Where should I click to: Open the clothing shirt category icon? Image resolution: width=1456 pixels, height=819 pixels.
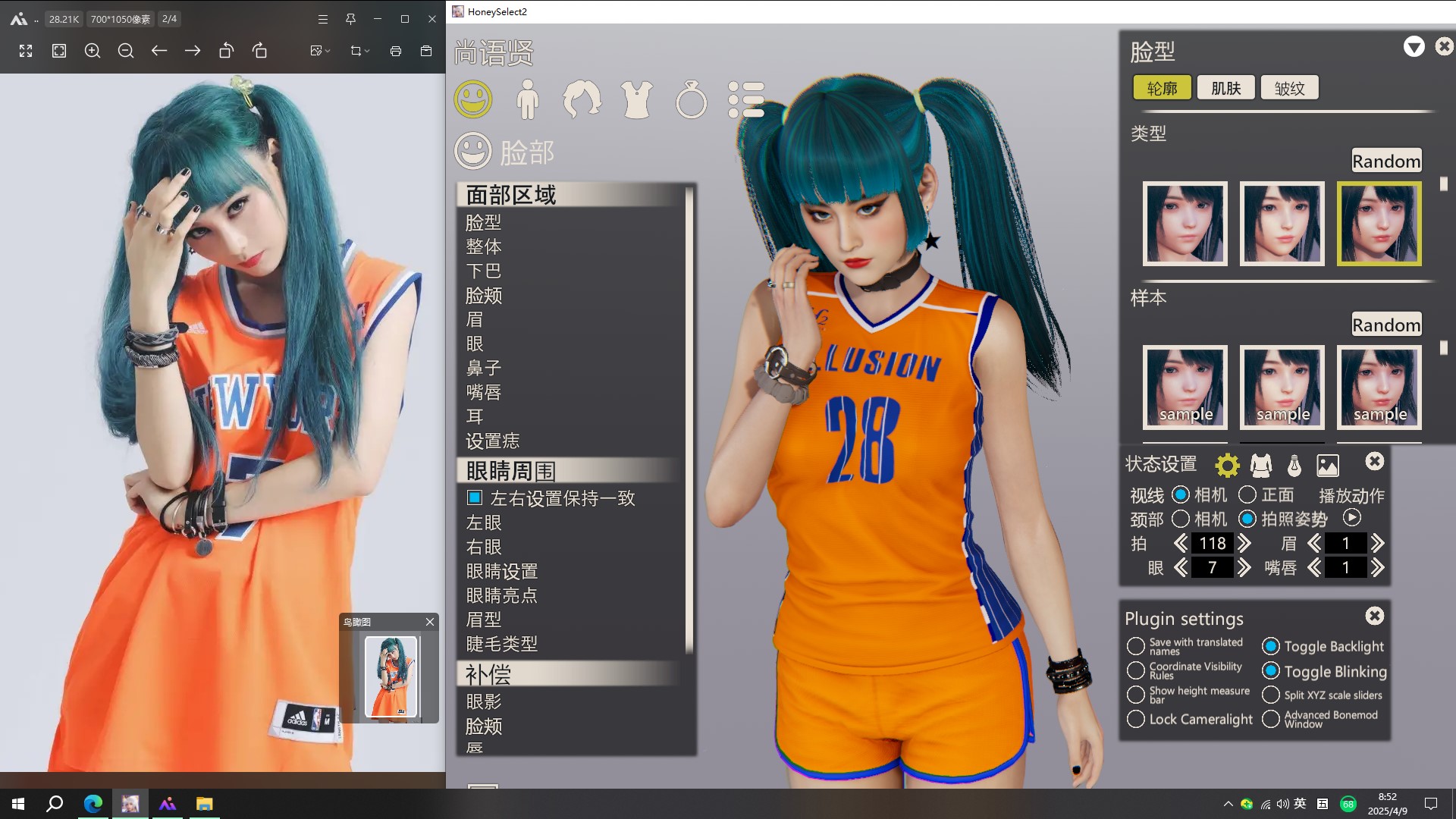click(x=636, y=99)
